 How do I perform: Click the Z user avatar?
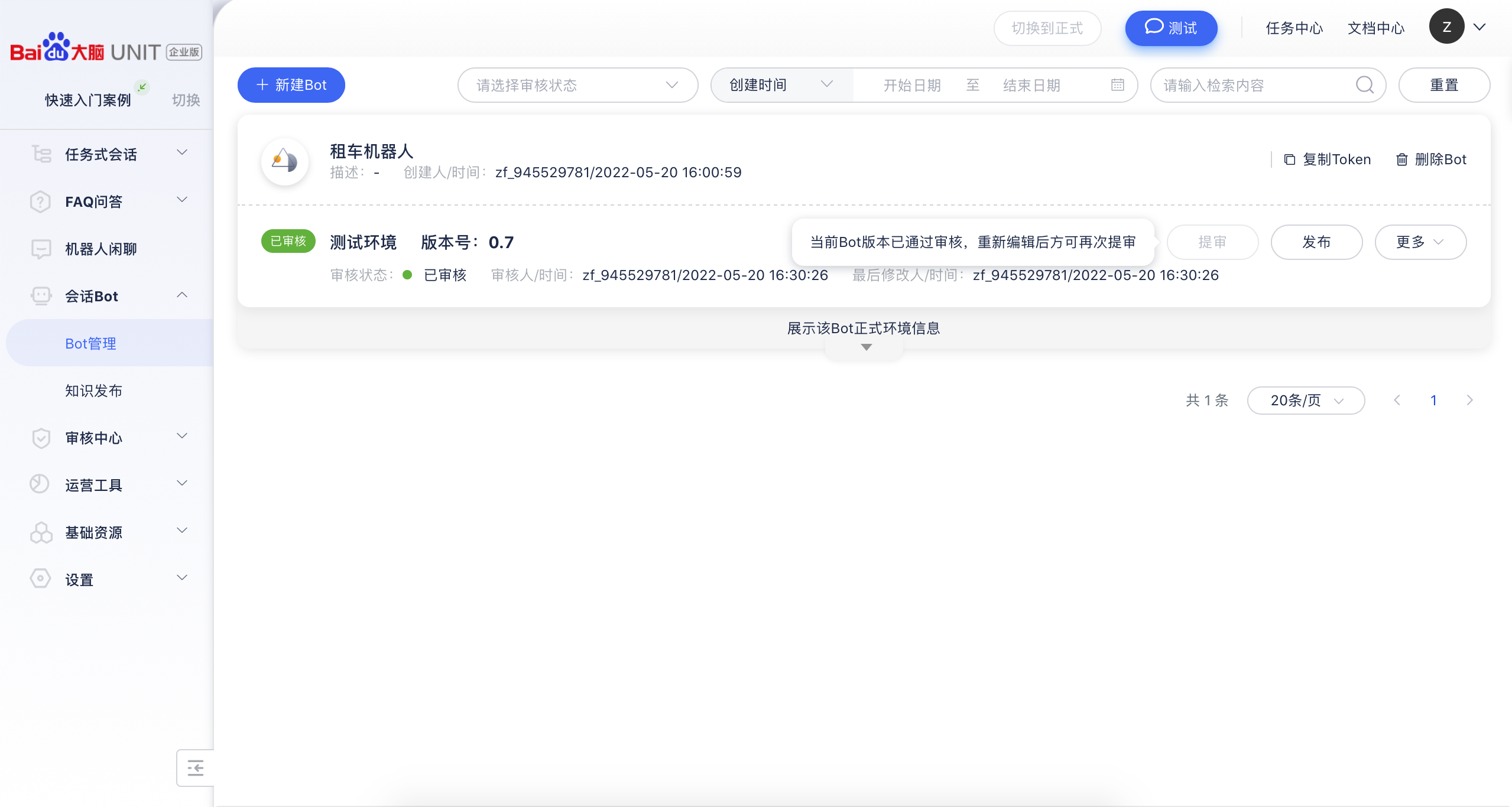(1446, 27)
